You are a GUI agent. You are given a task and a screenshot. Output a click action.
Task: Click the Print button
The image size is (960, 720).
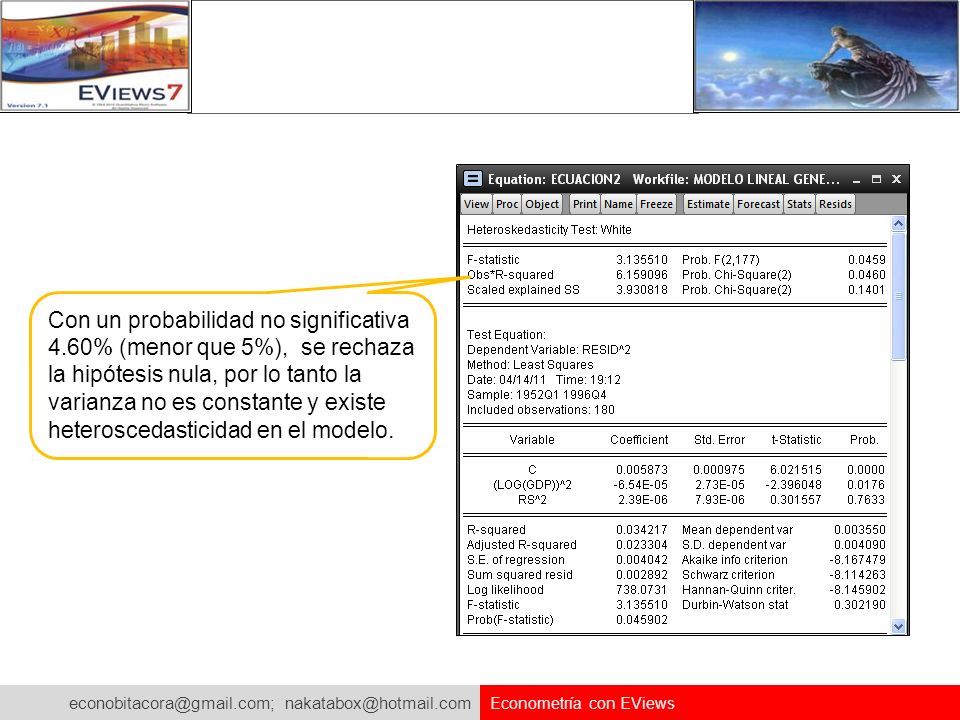(585, 204)
